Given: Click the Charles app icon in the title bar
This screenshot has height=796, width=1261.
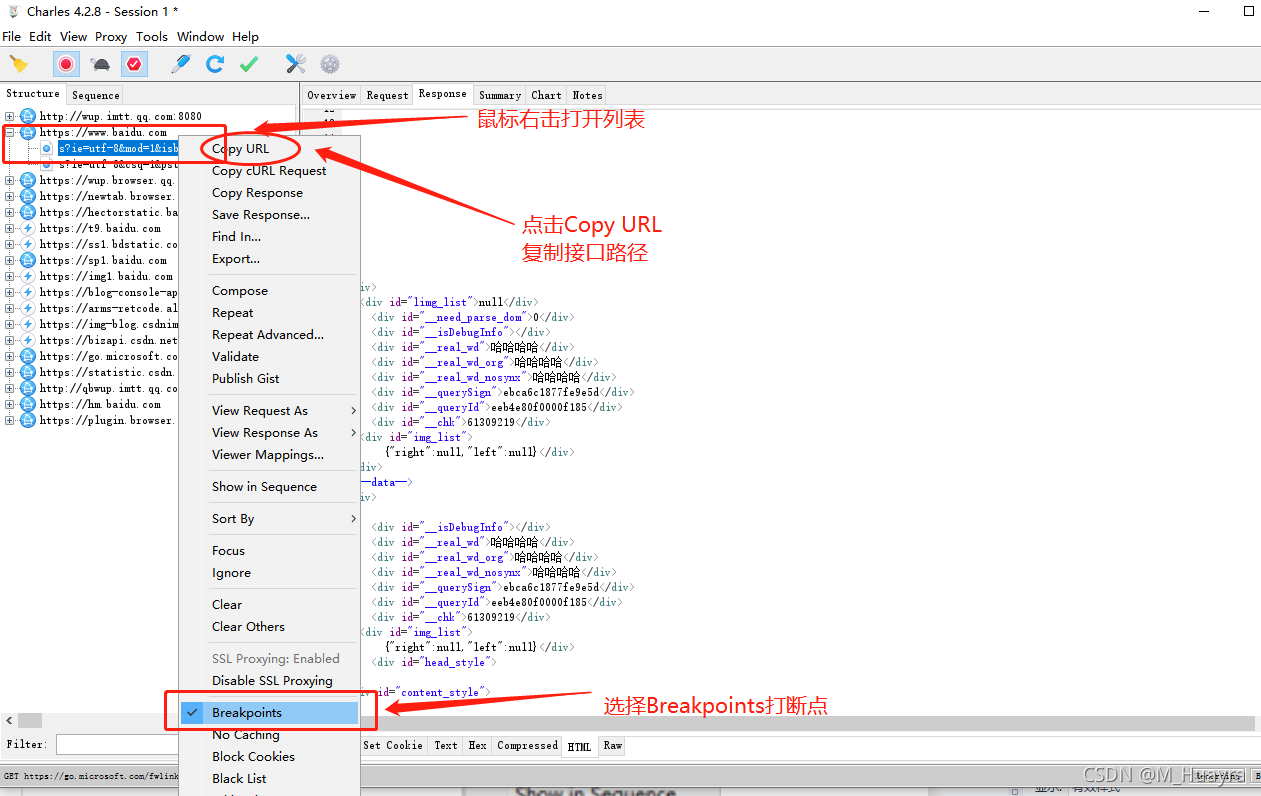Looking at the screenshot, I should point(12,11).
